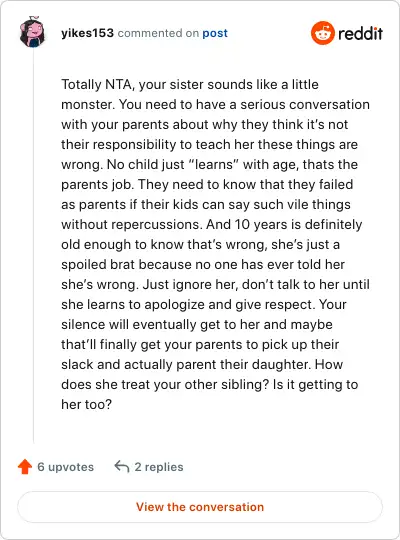Image resolution: width=400 pixels, height=540 pixels.
Task: Click the "commented on" header text
Action: click(x=158, y=33)
